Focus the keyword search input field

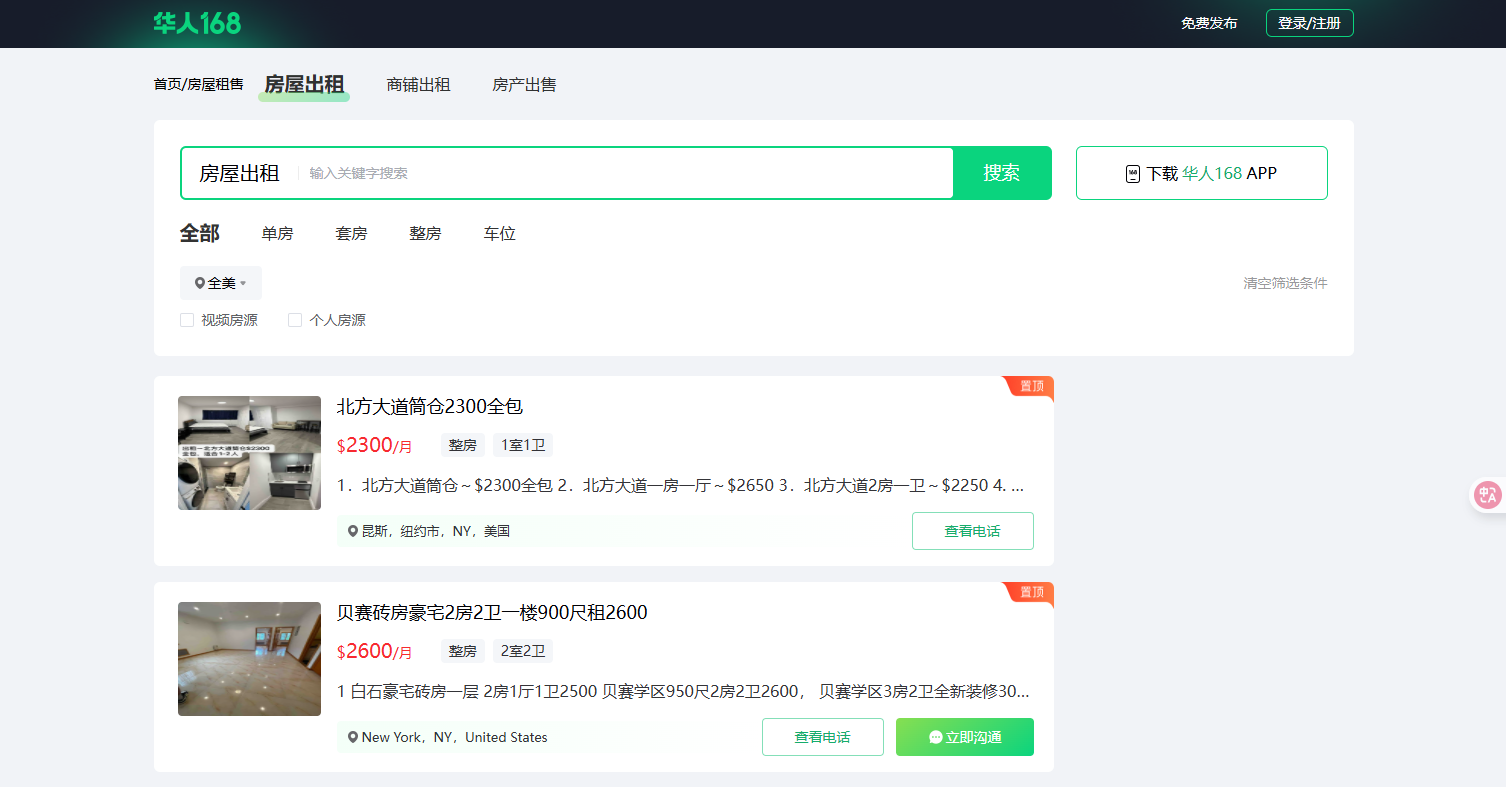coord(625,174)
